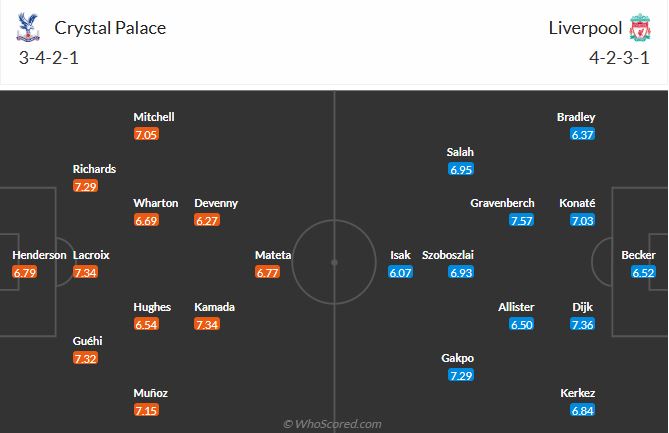Click the WhoScored.com watermark
669x433 pixels.
[x=333, y=424]
